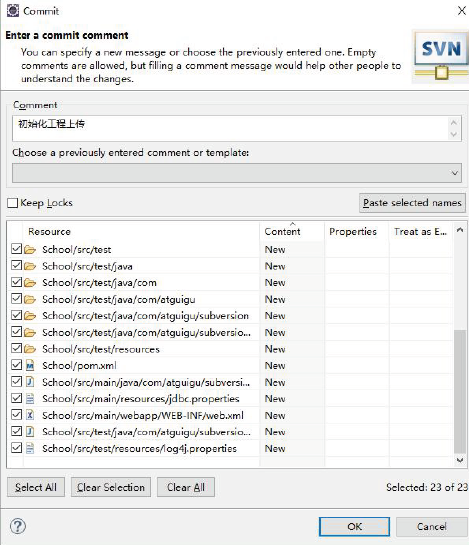Select the School/src/test/resources row text
Viewport: 469px width, 545px height.
tap(101, 349)
